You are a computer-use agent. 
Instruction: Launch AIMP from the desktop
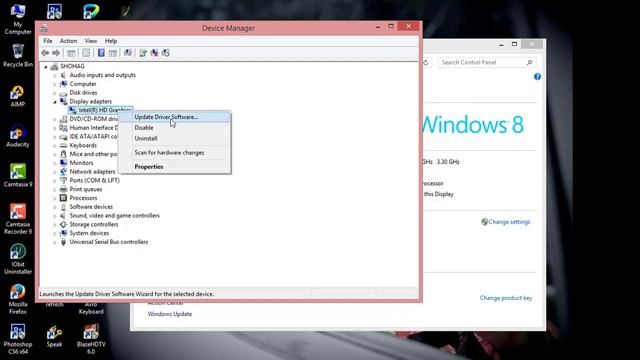tap(18, 96)
